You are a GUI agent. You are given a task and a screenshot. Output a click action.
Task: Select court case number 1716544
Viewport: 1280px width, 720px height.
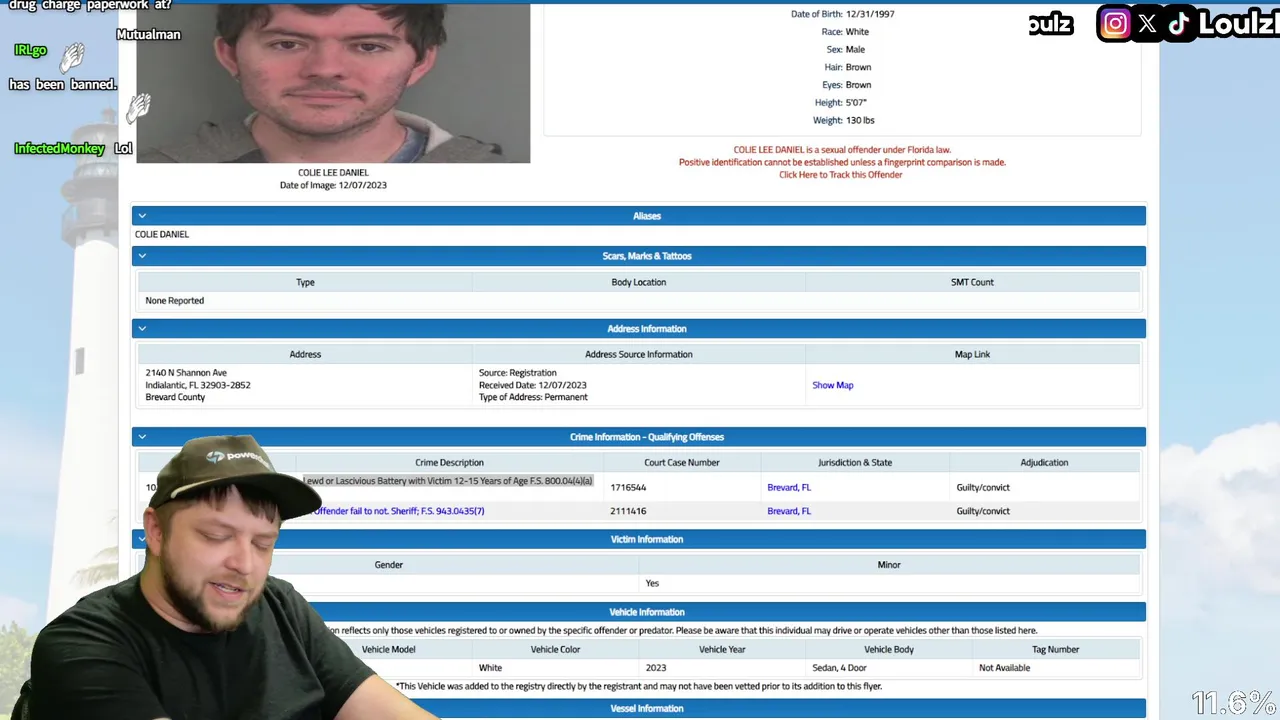[628, 488]
